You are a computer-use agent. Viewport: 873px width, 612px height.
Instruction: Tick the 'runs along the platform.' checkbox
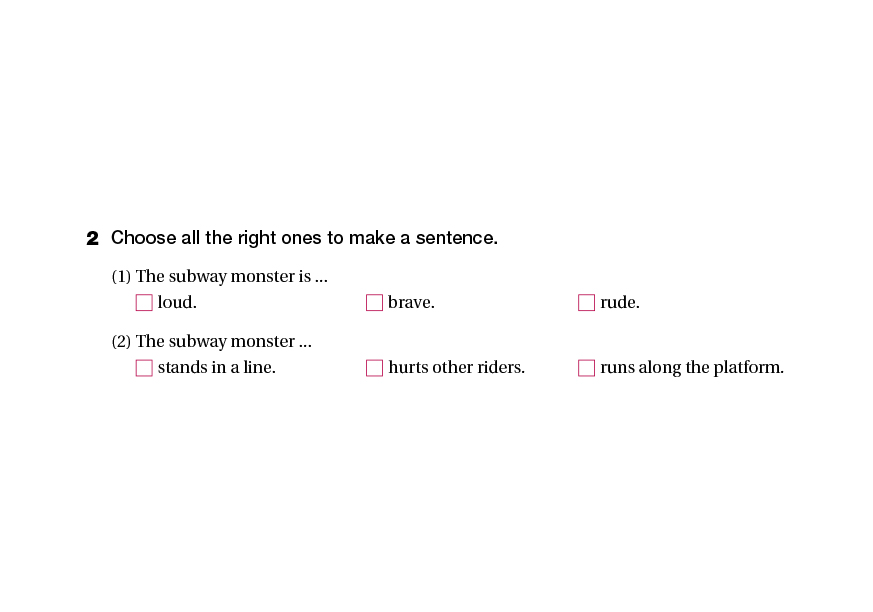(587, 368)
